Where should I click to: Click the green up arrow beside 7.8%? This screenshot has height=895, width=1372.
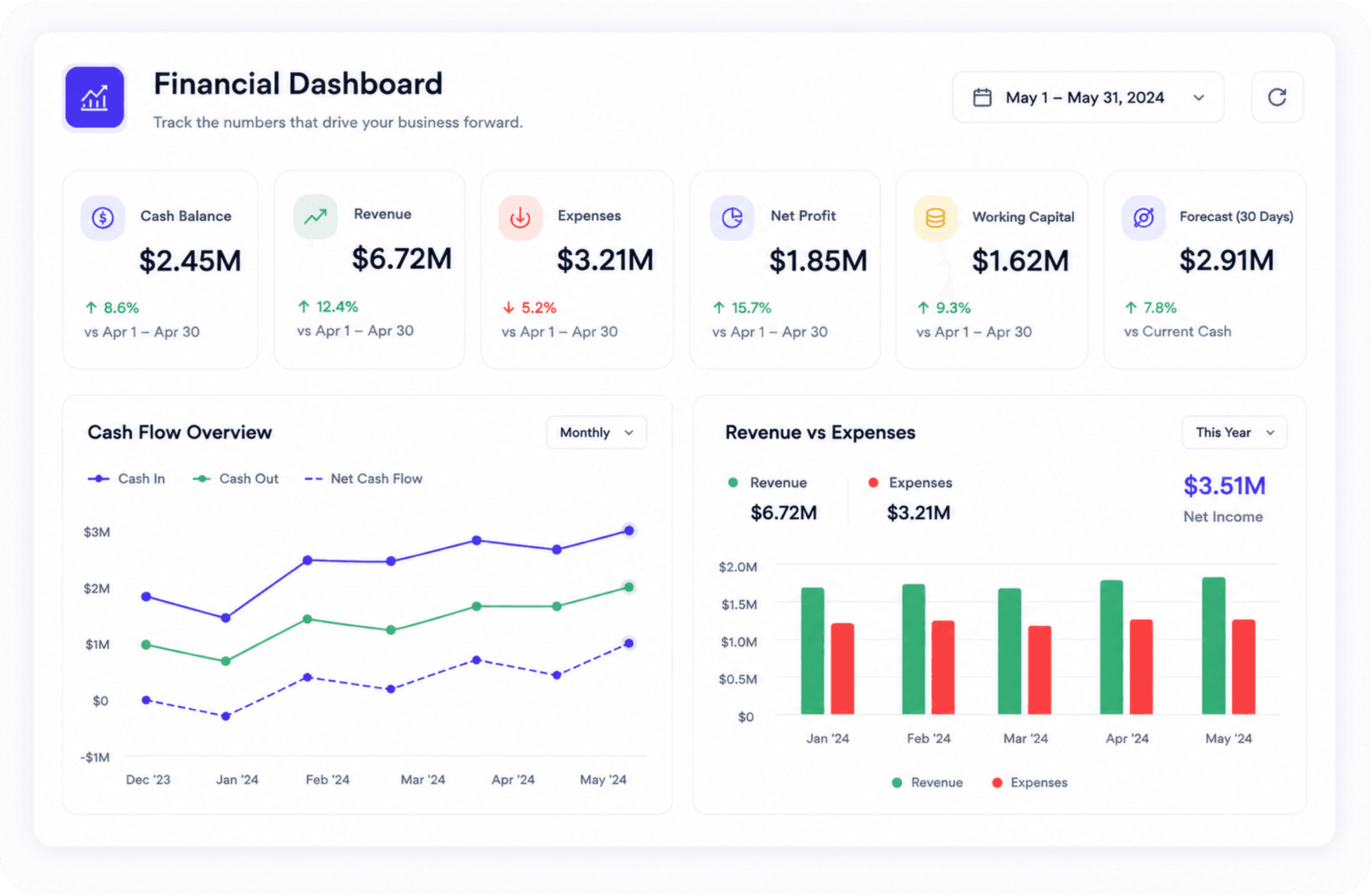click(1130, 308)
